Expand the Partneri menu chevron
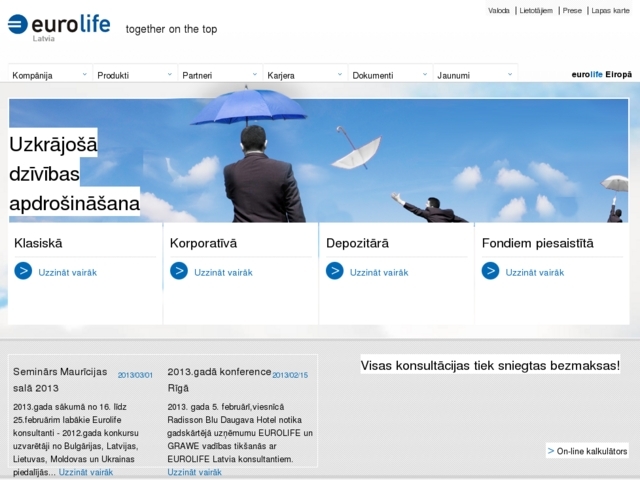The image size is (640, 480). [255, 74]
